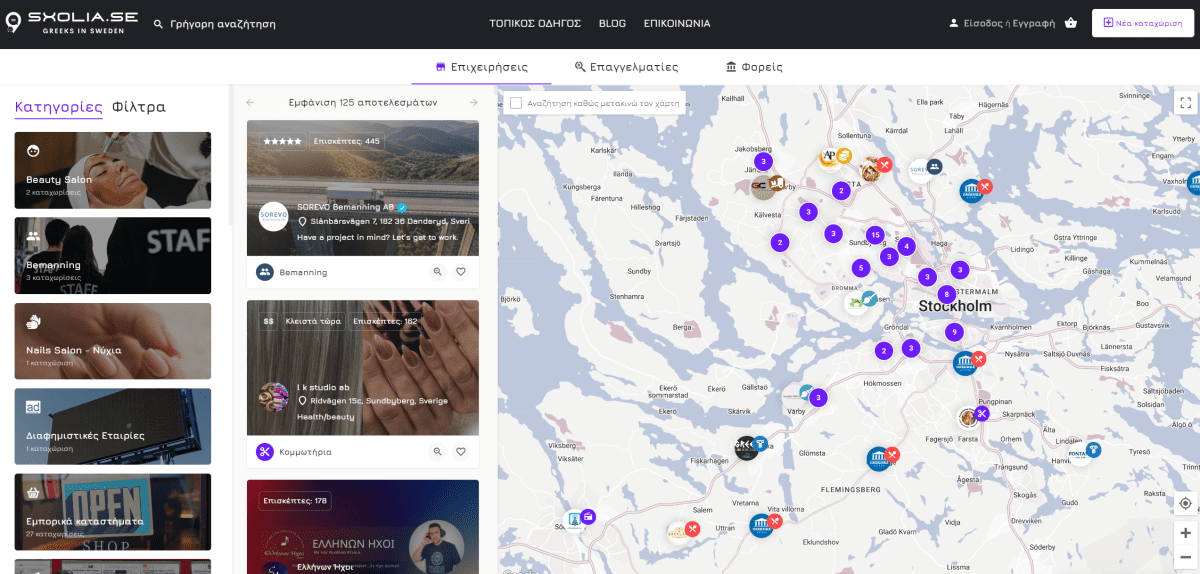
Task: Open the map cluster marker showing 5
Action: 861,268
